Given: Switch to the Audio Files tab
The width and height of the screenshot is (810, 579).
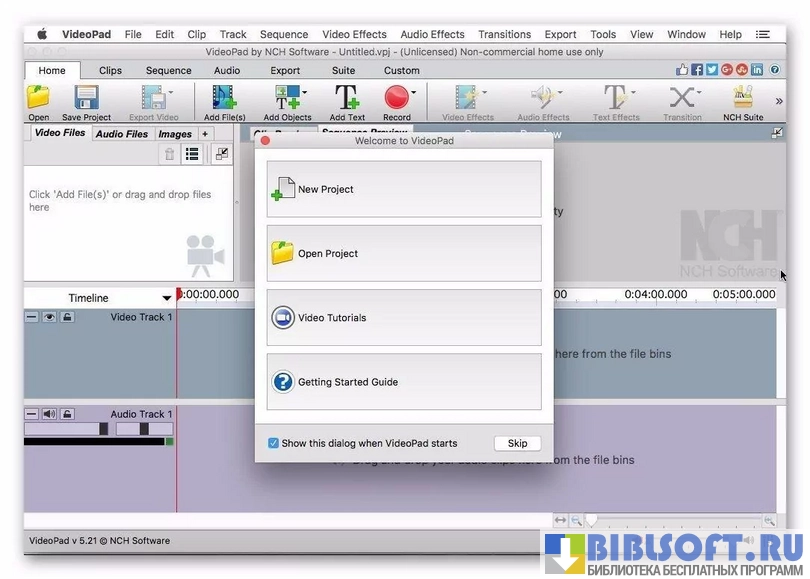Looking at the screenshot, I should [x=122, y=134].
